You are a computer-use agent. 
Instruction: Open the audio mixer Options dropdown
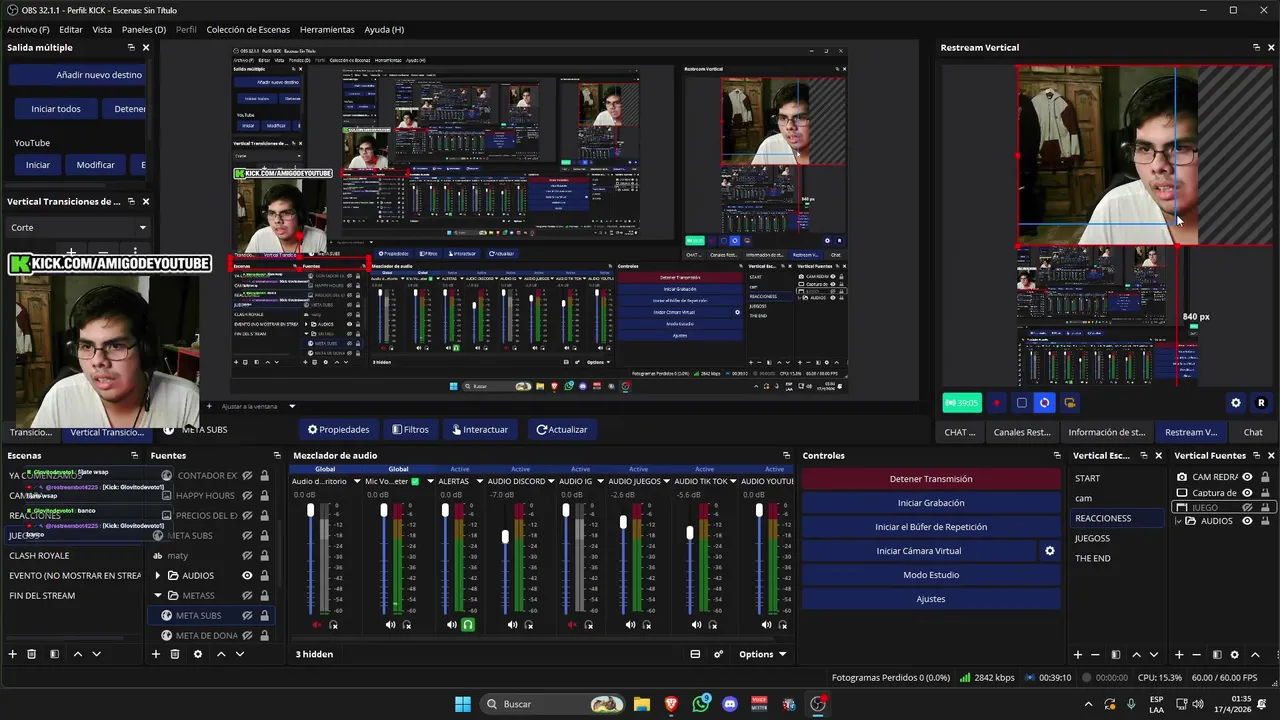pyautogui.click(x=763, y=654)
